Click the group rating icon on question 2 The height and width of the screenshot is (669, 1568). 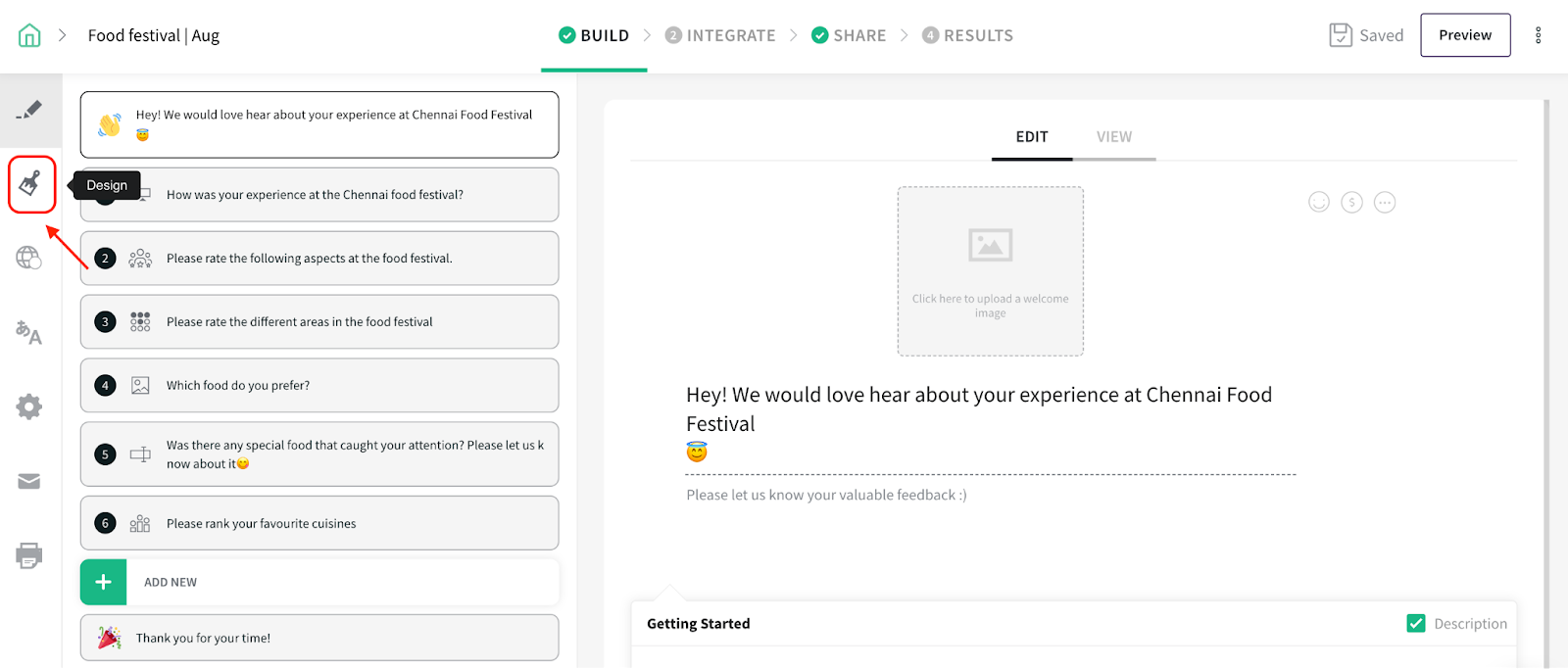click(x=140, y=259)
